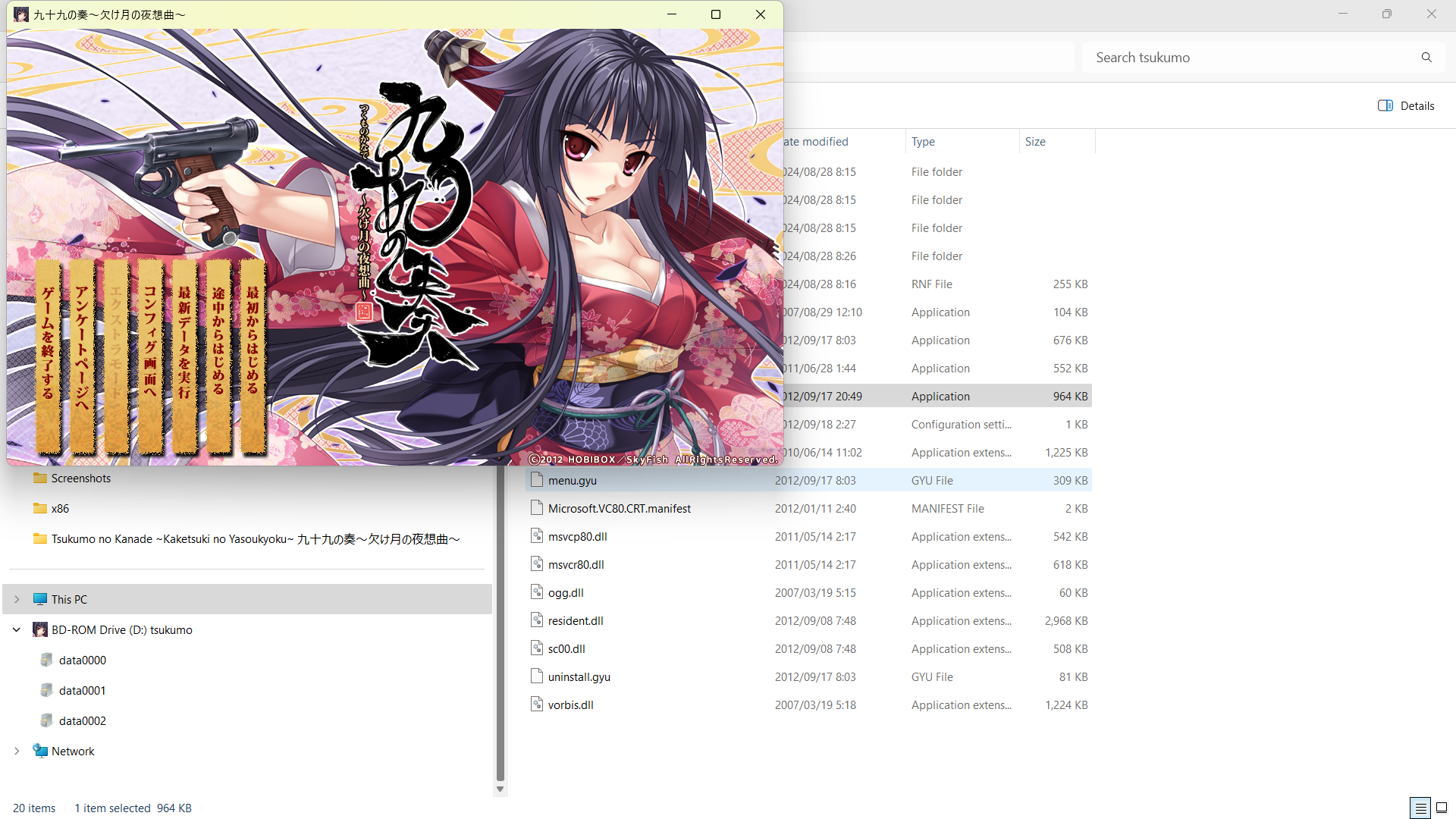The width and height of the screenshot is (1456, 819).
Task: Open エクストラモード extras banner
Action: 117,356
